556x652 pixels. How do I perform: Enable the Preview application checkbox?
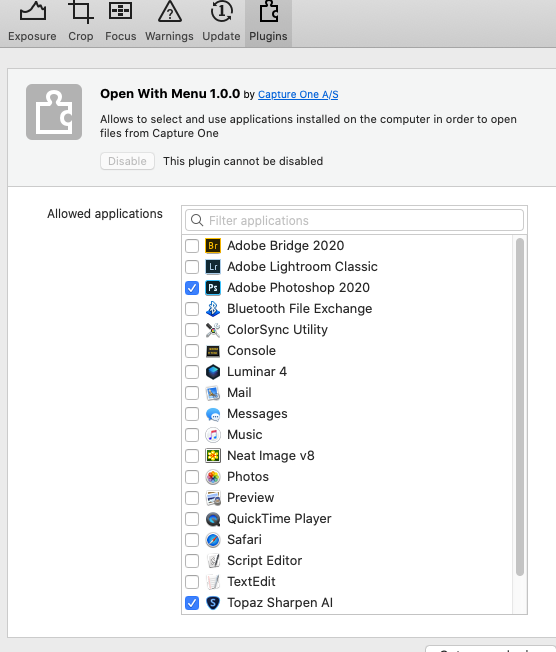coord(192,498)
